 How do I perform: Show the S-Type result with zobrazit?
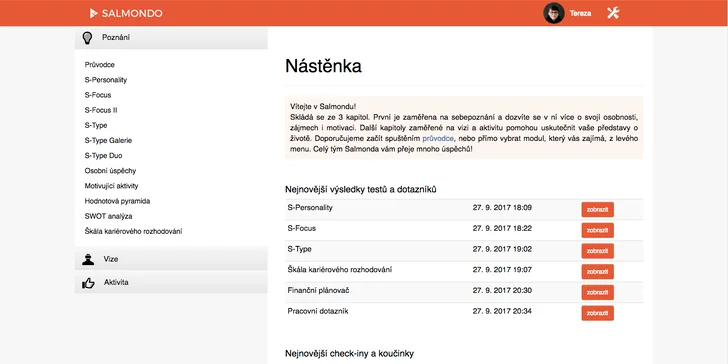pos(598,251)
